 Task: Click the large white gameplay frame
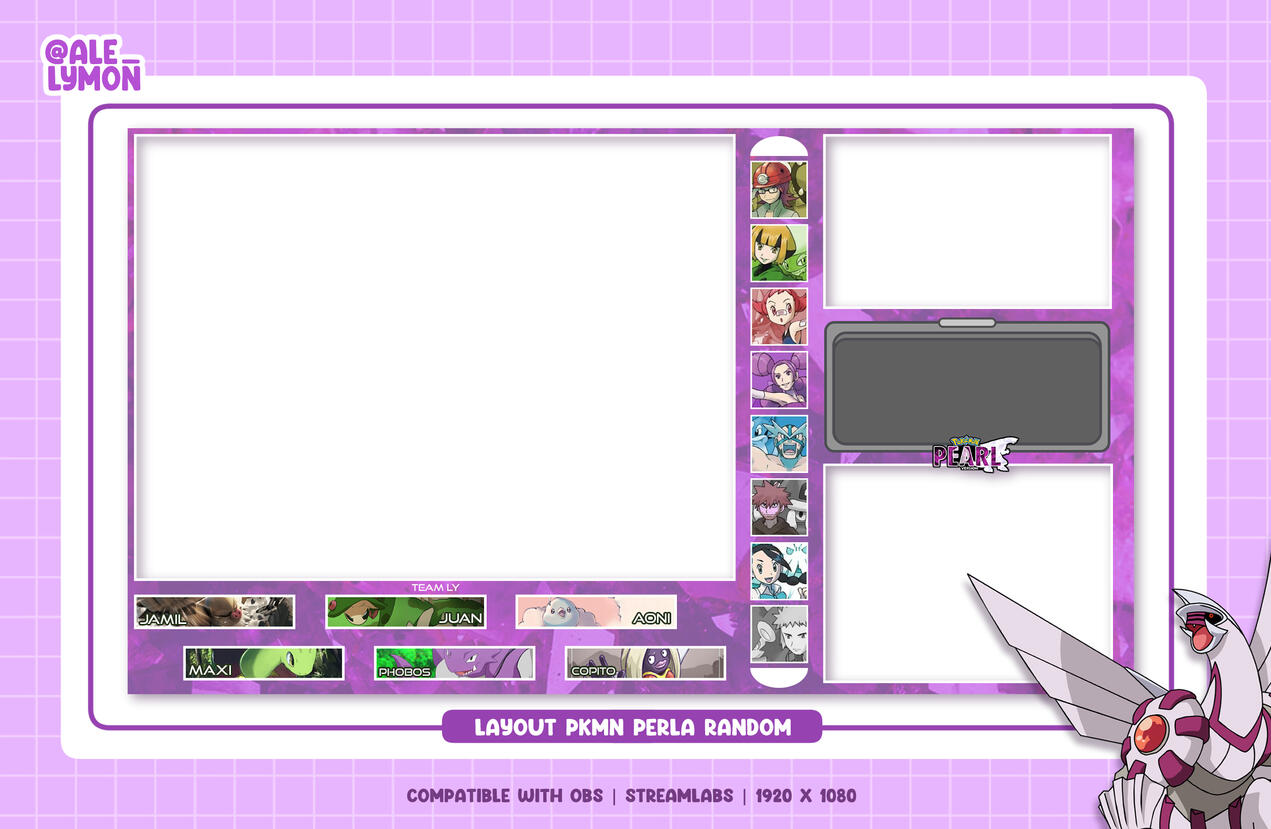pos(435,357)
